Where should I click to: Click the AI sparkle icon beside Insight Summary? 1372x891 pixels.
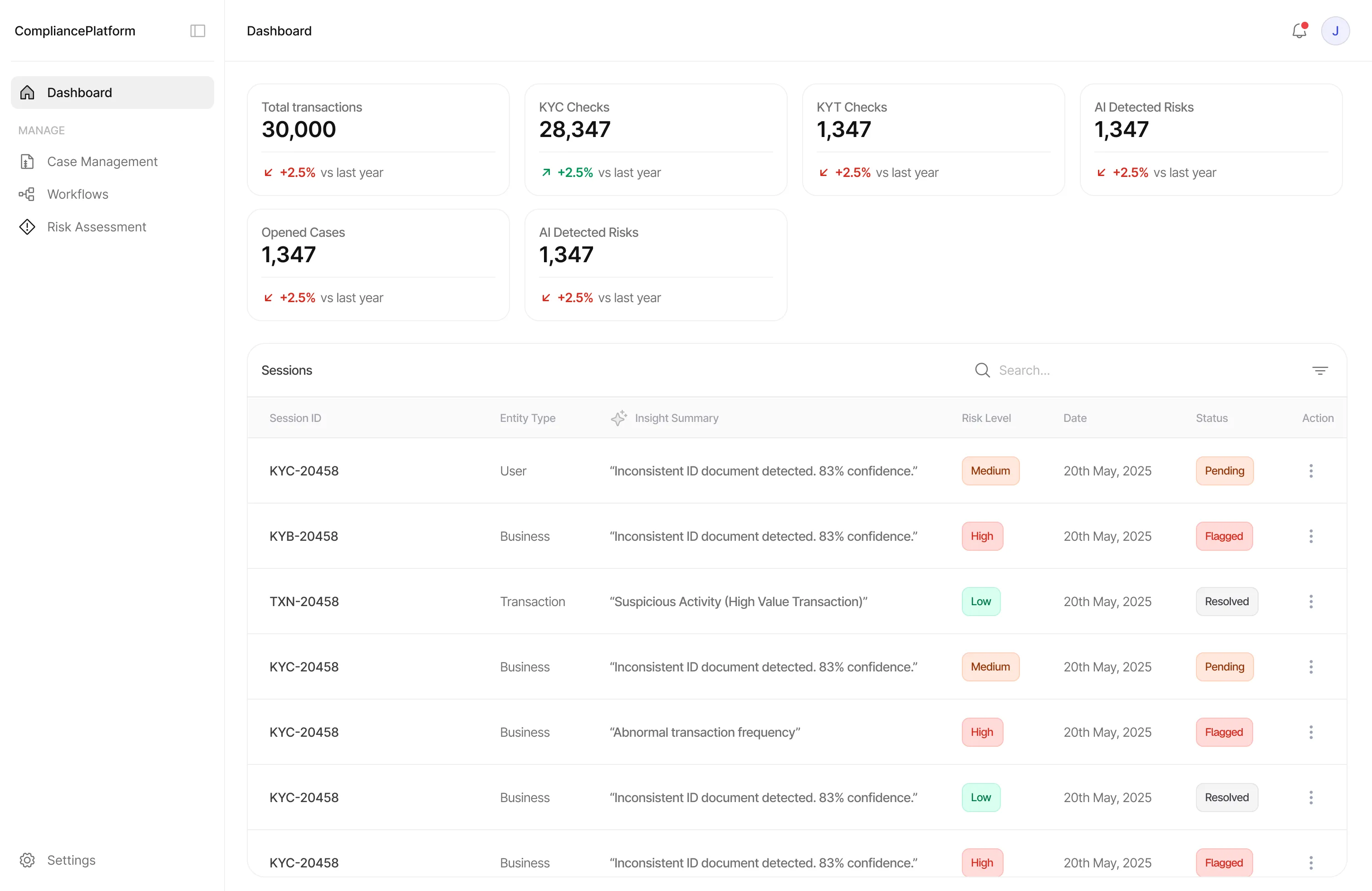click(618, 418)
